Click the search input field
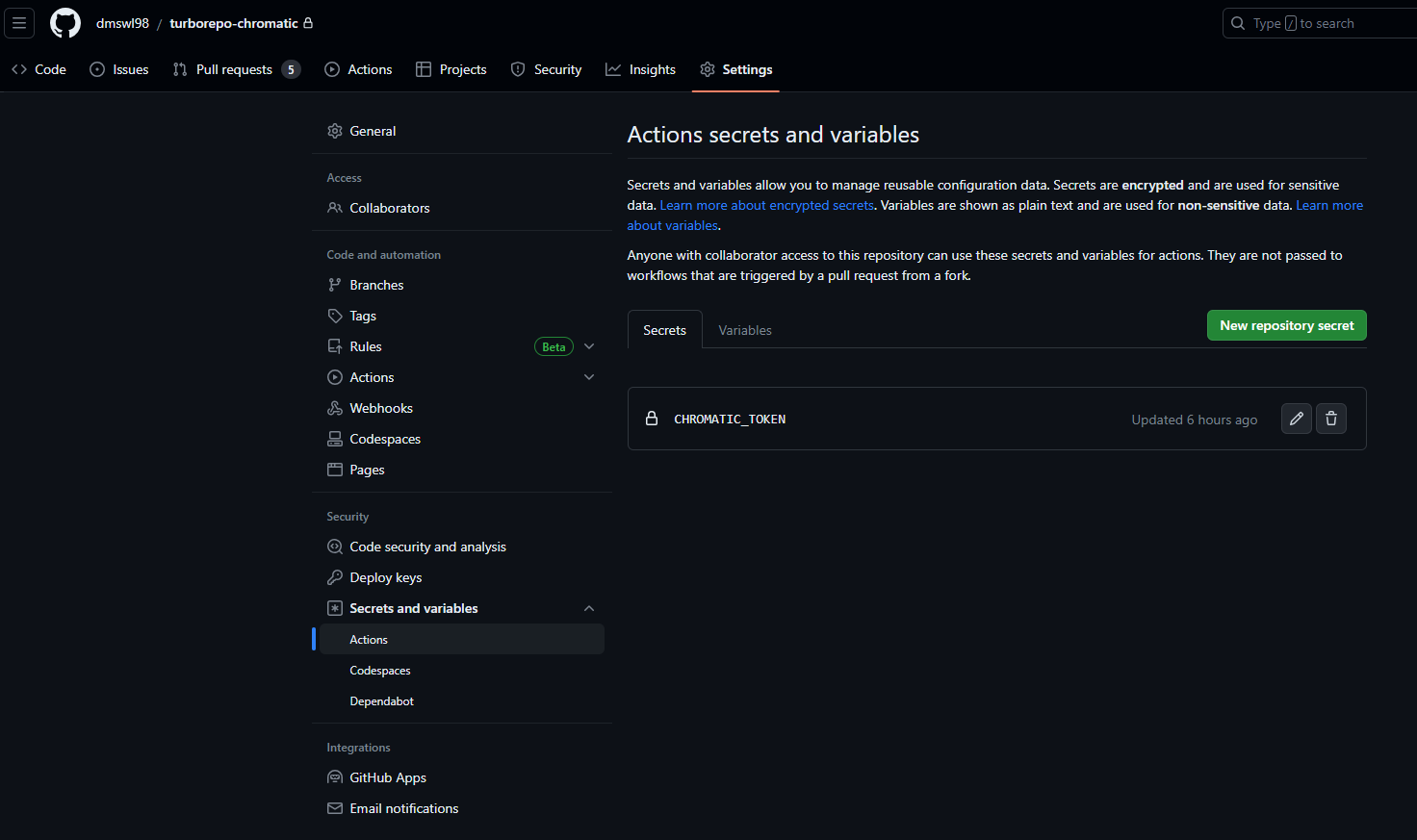Image resolution: width=1417 pixels, height=840 pixels. (x=1320, y=23)
